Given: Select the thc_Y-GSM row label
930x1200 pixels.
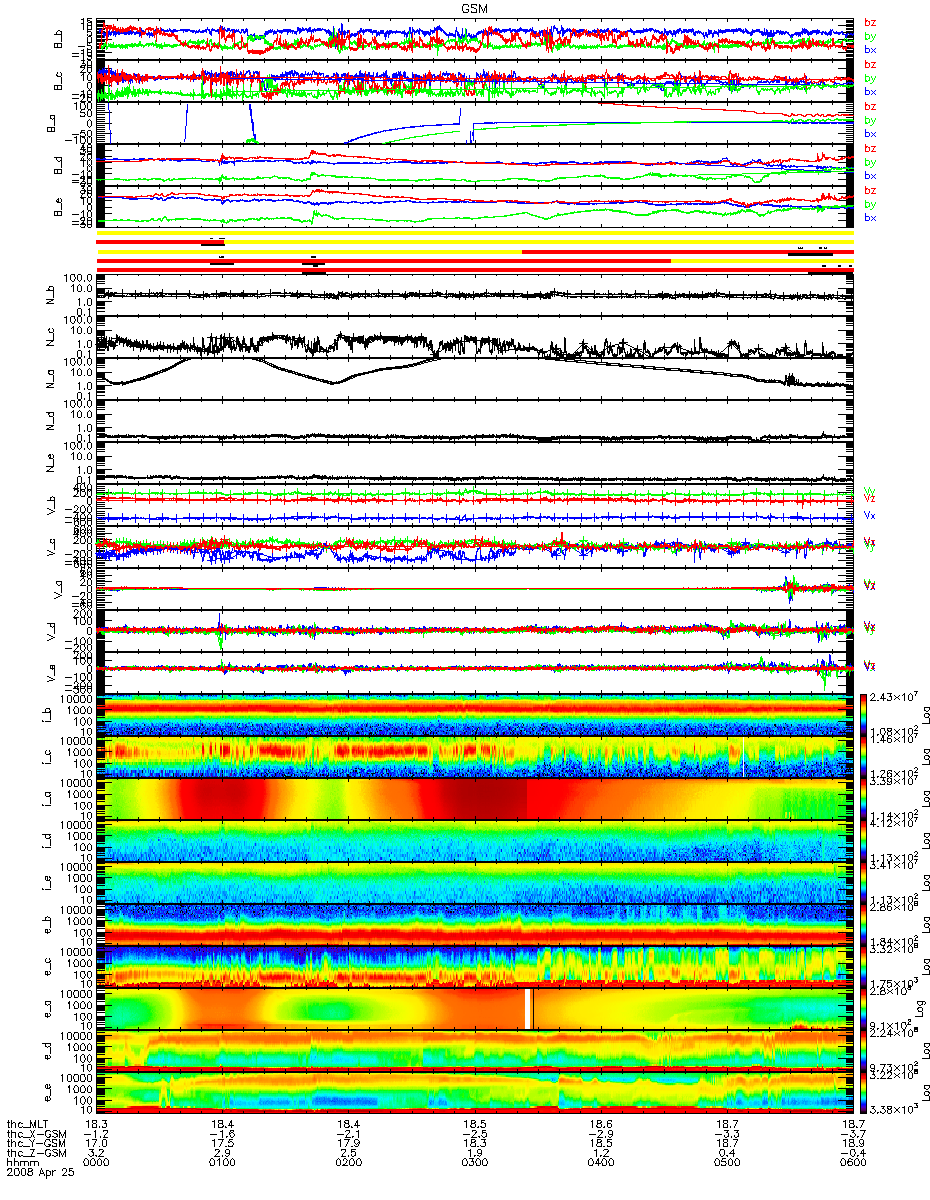Looking at the screenshot, I should click(37, 1143).
